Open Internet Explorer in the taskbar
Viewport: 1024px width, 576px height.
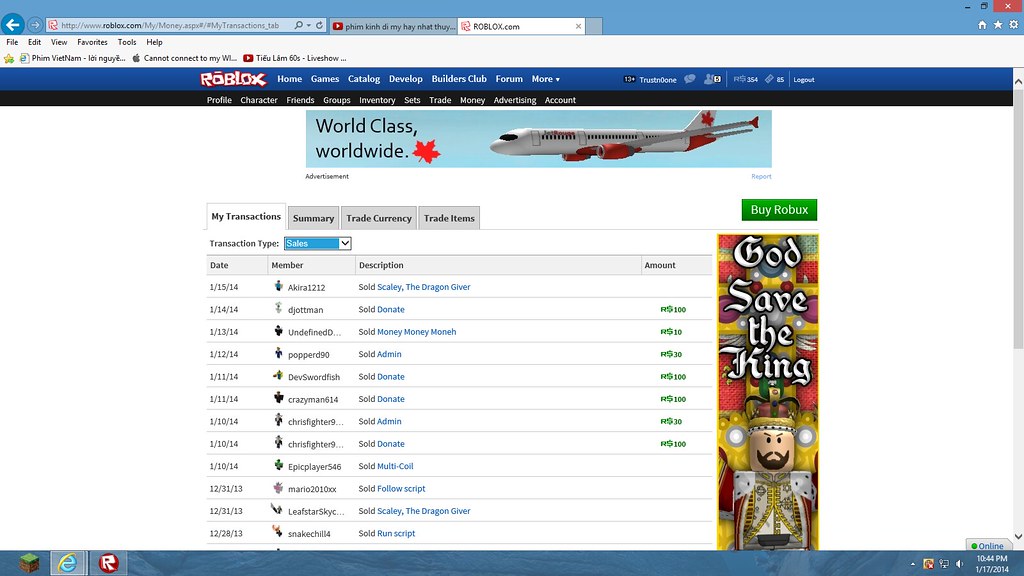[x=68, y=562]
